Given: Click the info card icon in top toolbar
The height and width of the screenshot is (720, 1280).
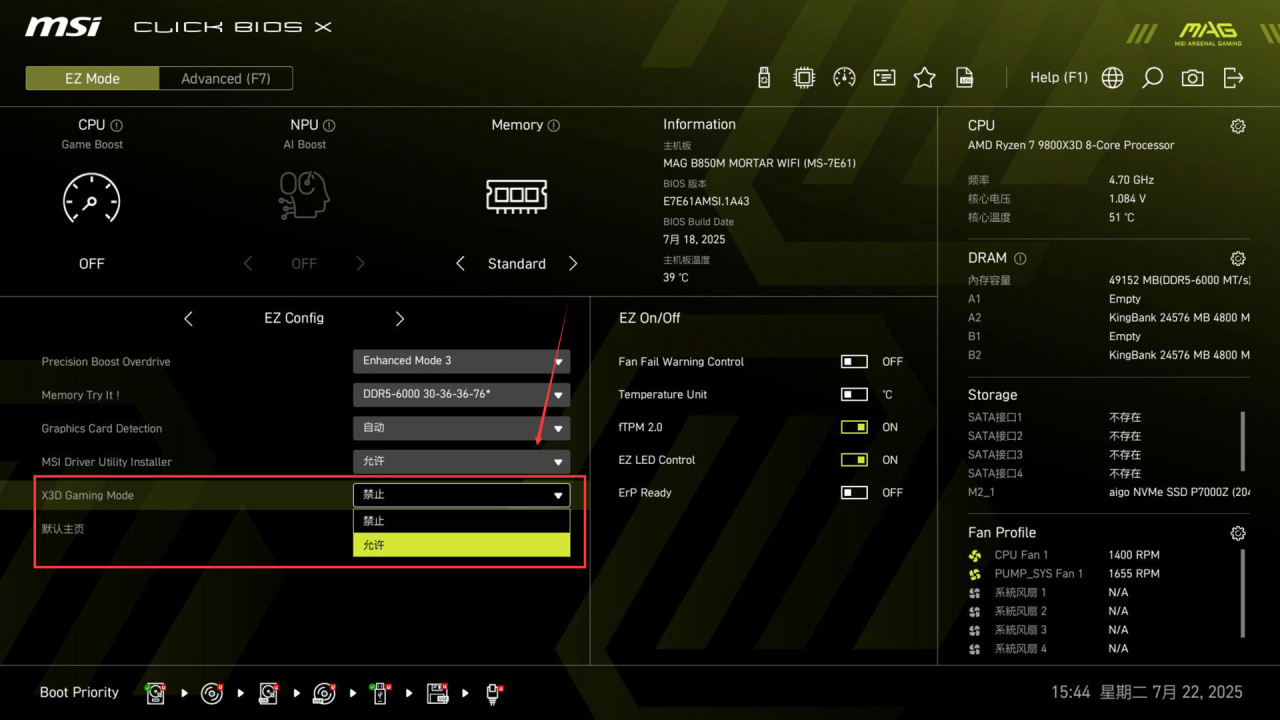Looking at the screenshot, I should pos(884,78).
